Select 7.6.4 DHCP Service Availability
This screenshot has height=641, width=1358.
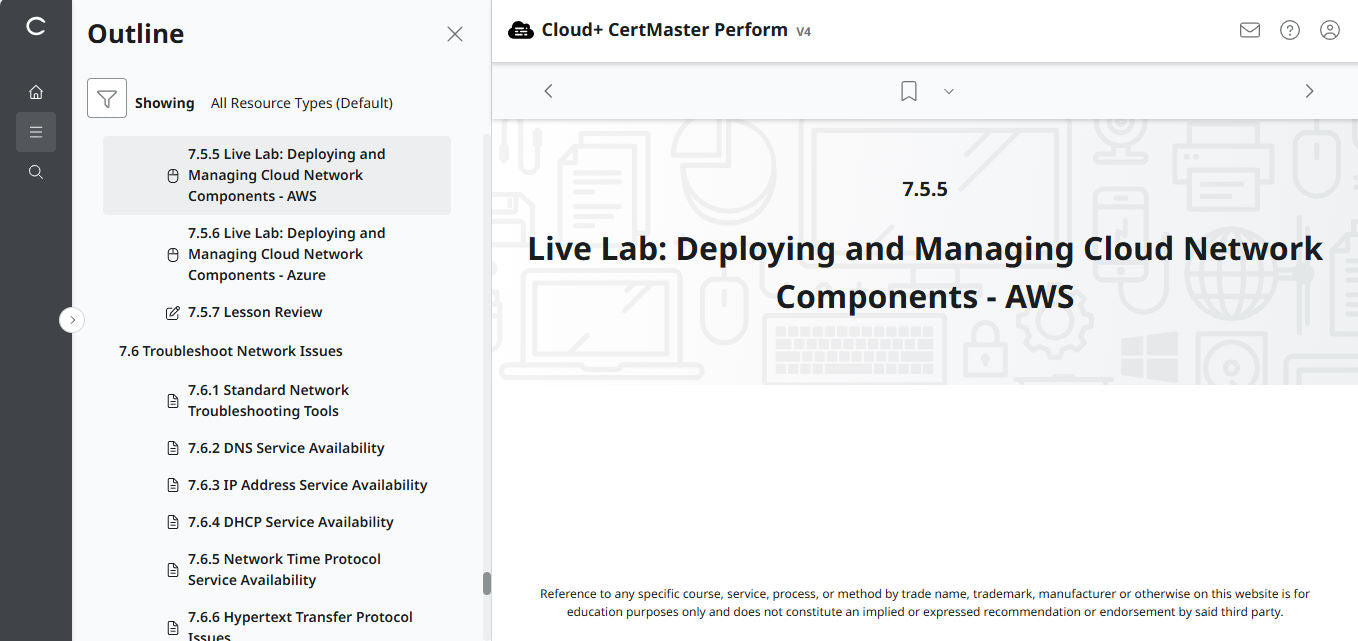(x=290, y=521)
